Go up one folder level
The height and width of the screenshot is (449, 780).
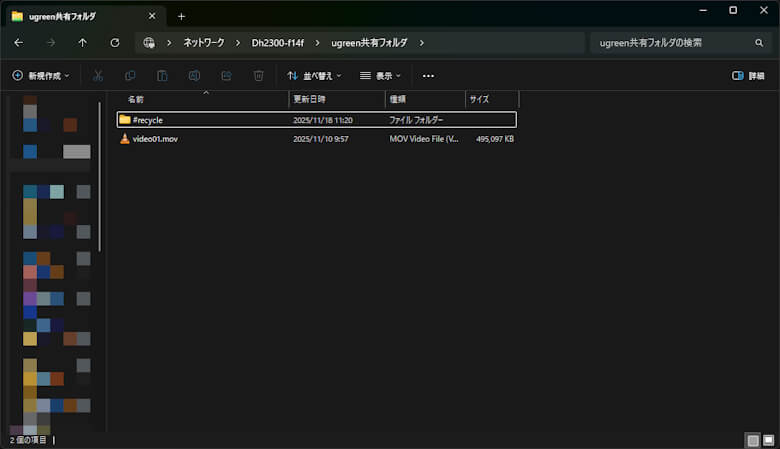click(x=82, y=43)
